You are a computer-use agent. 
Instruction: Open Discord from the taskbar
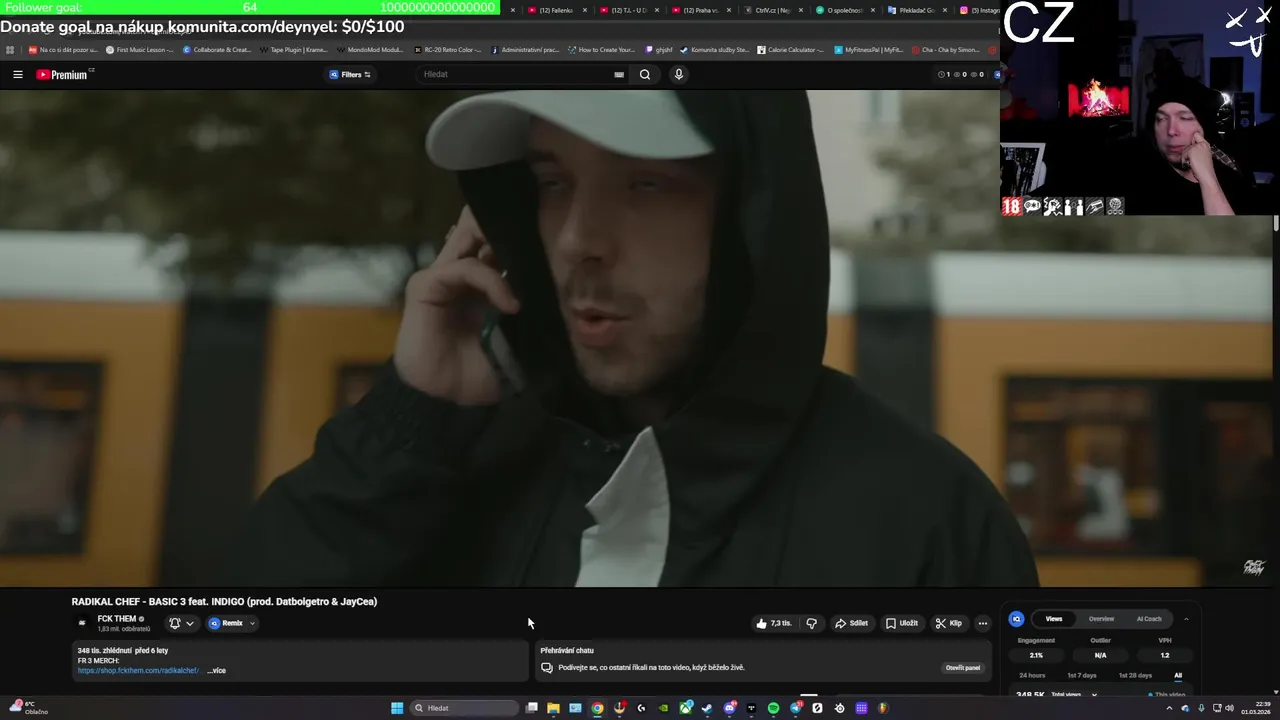click(730, 708)
